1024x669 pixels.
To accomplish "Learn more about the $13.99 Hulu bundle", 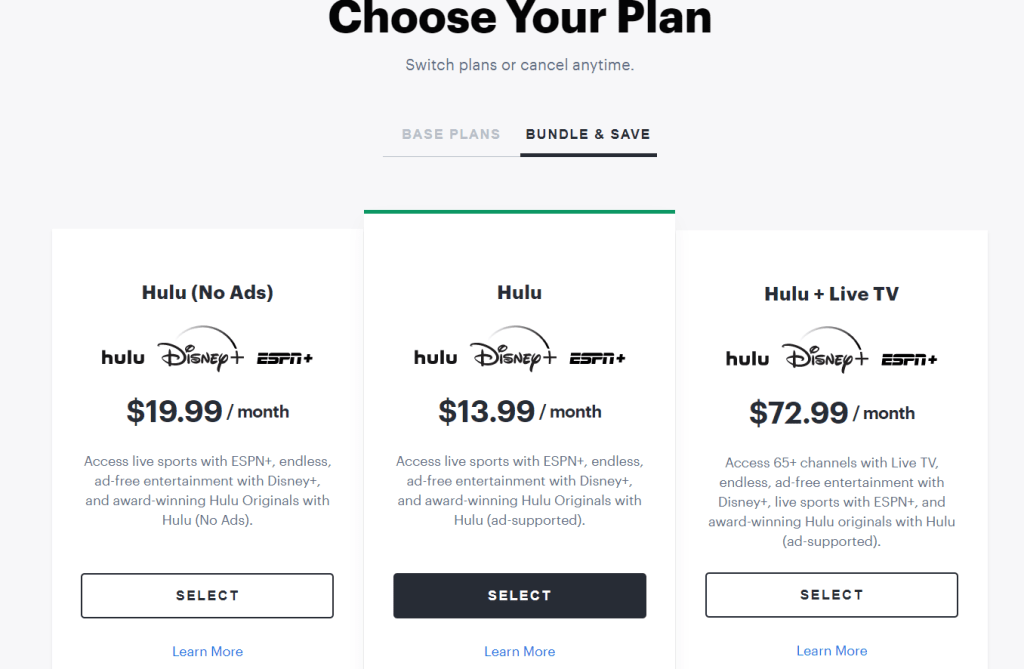I will point(519,651).
